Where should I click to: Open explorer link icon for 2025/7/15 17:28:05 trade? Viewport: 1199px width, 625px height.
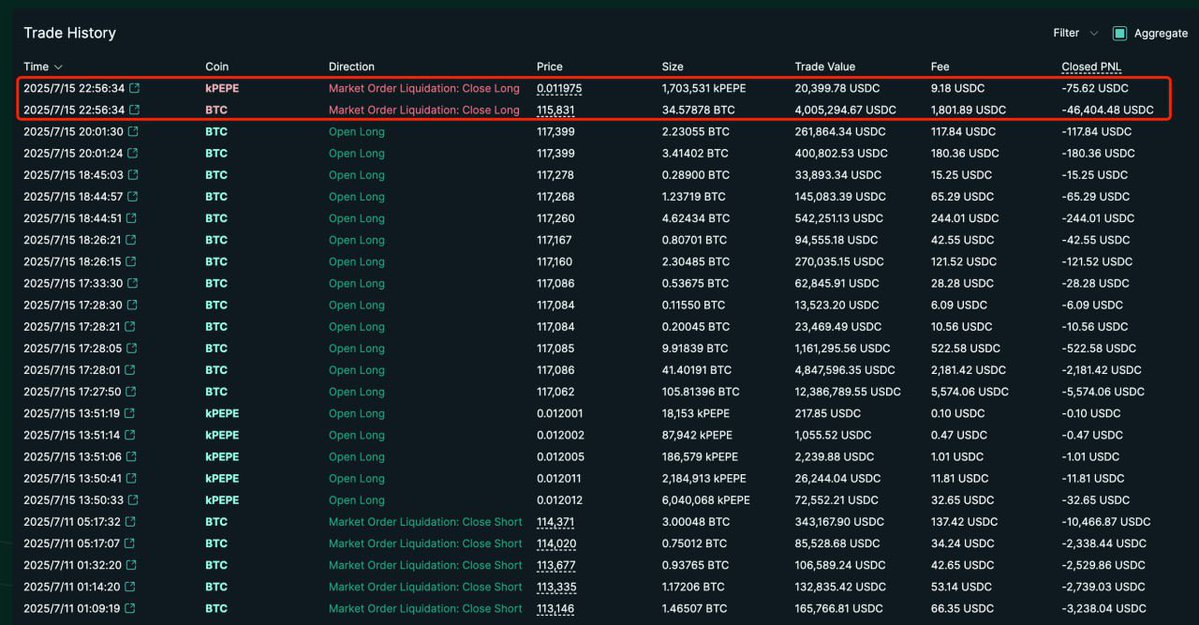point(132,348)
